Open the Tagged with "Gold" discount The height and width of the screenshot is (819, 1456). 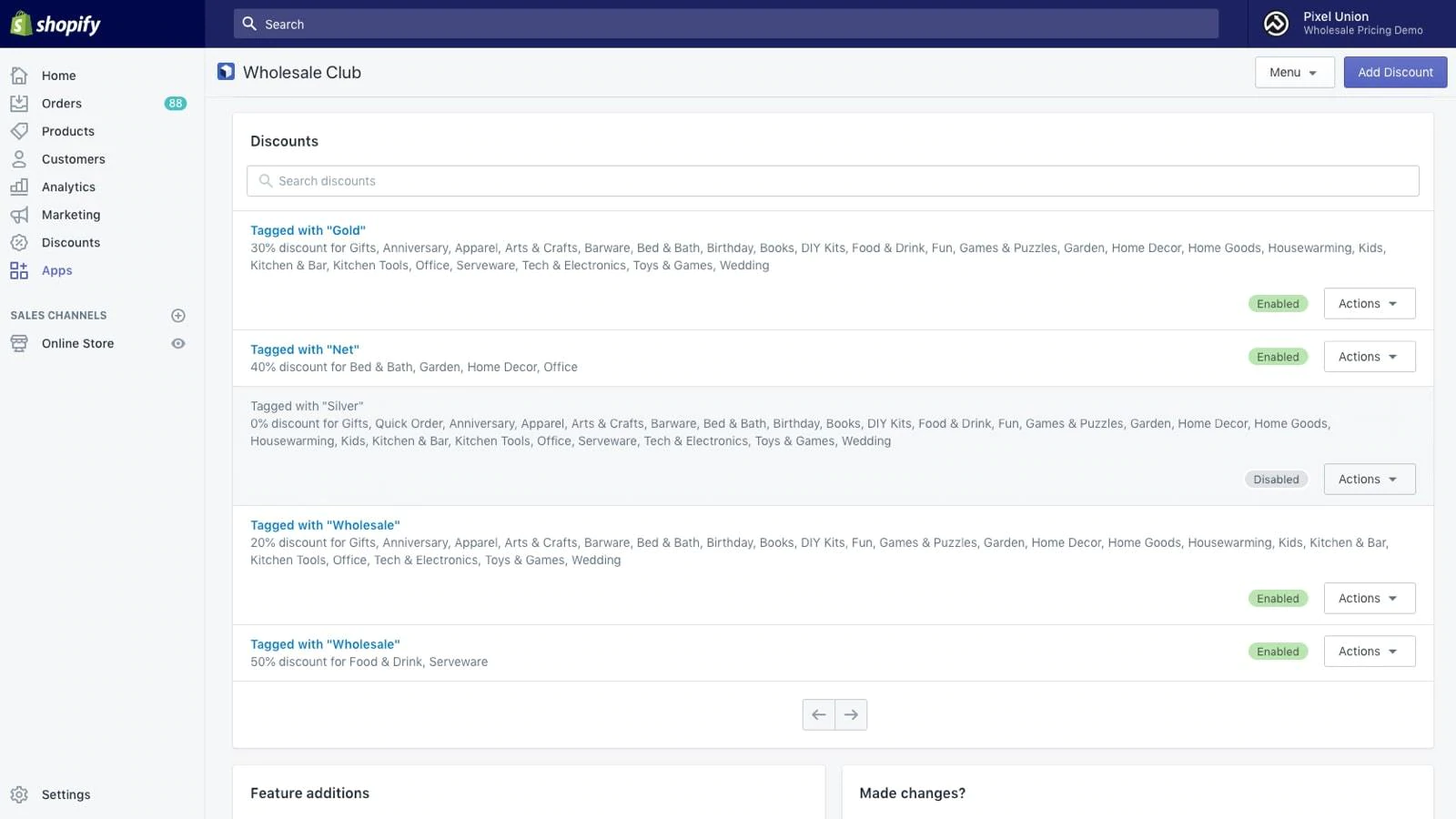(308, 231)
